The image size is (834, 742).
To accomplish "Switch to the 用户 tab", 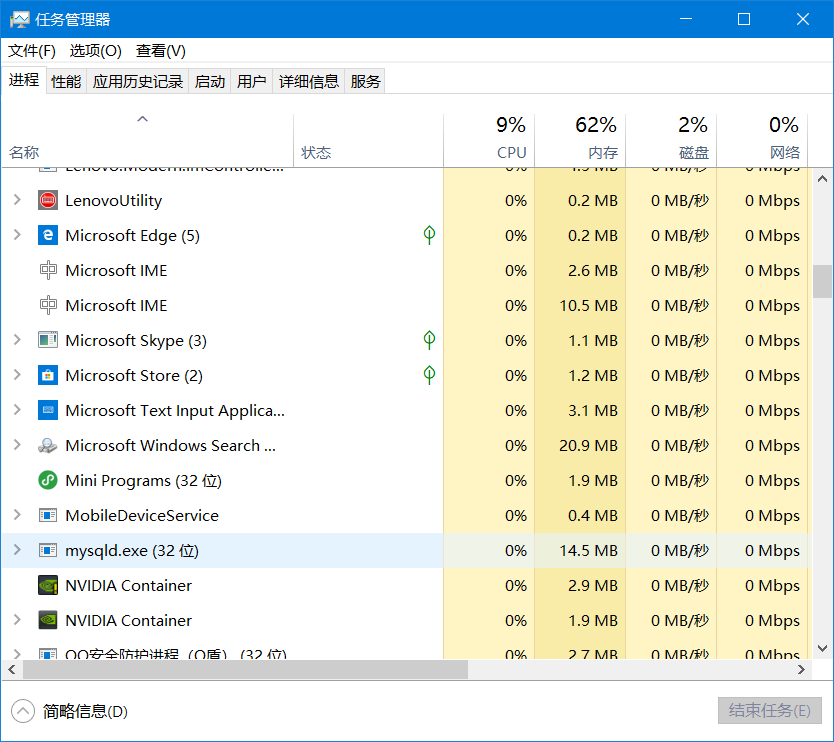I will tap(252, 81).
